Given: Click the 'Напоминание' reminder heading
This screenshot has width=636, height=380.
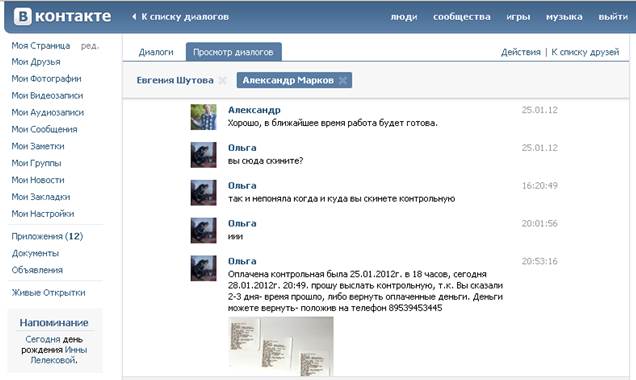Looking at the screenshot, I should [x=54, y=323].
